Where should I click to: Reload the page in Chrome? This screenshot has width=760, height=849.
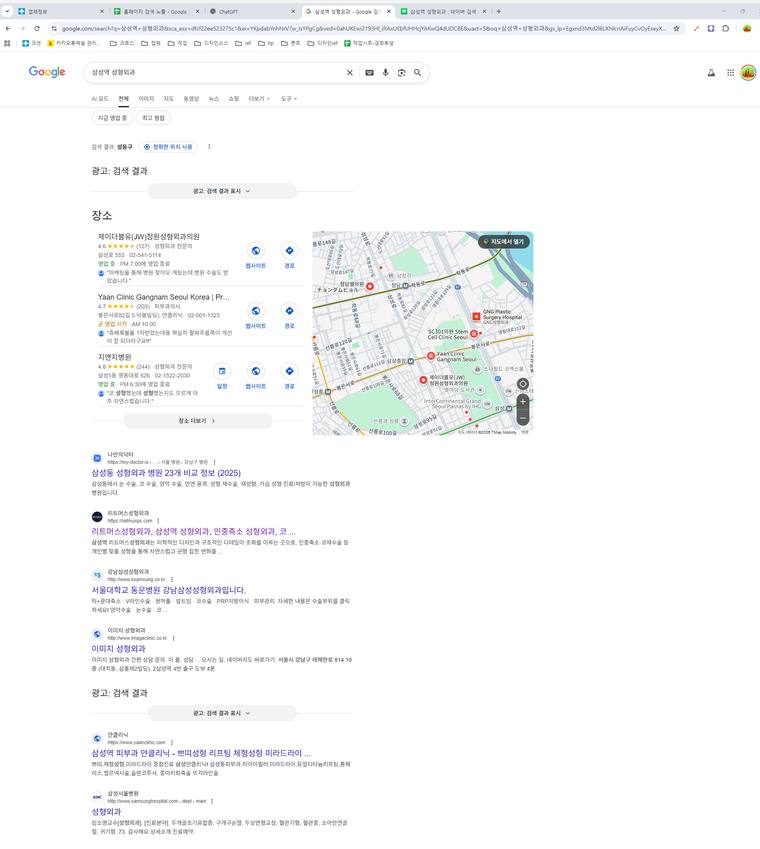(37, 29)
